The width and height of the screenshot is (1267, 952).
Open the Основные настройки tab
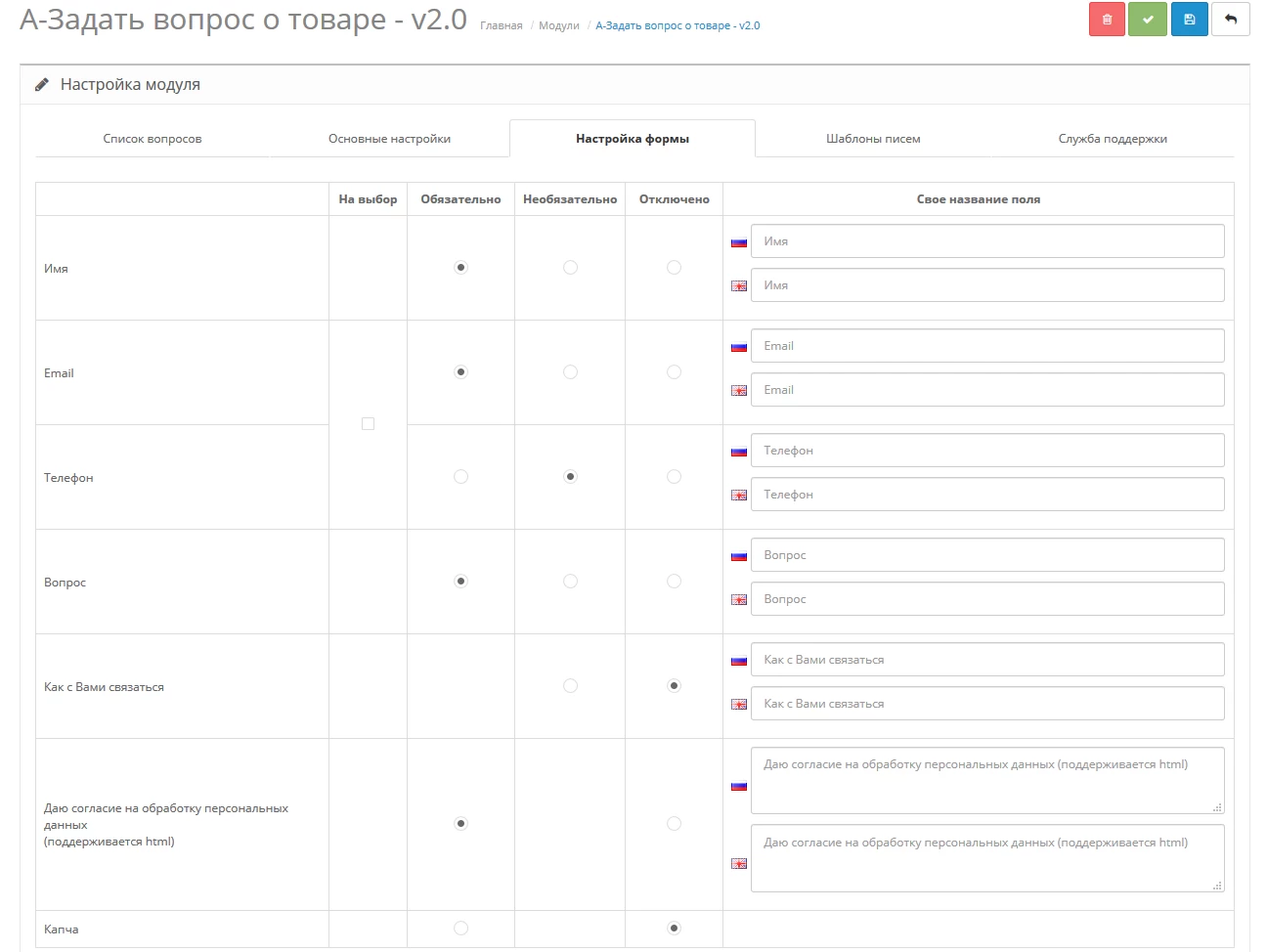click(389, 139)
